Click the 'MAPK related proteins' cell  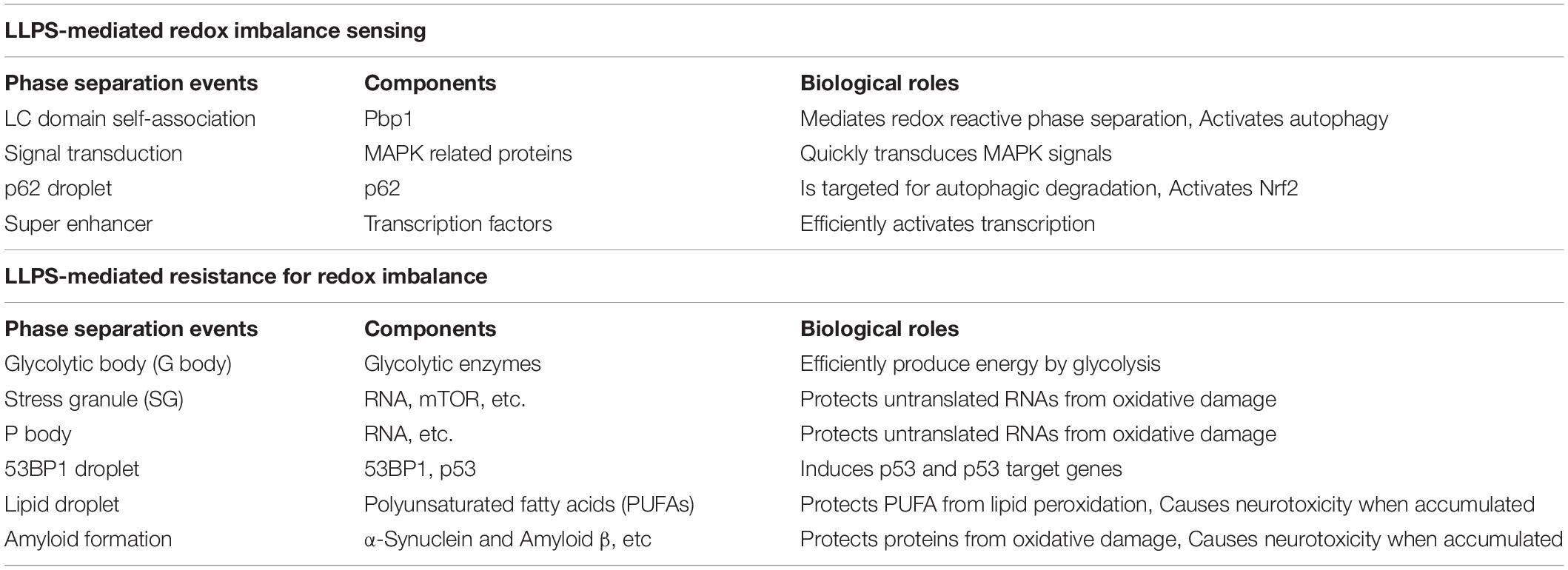[468, 153]
